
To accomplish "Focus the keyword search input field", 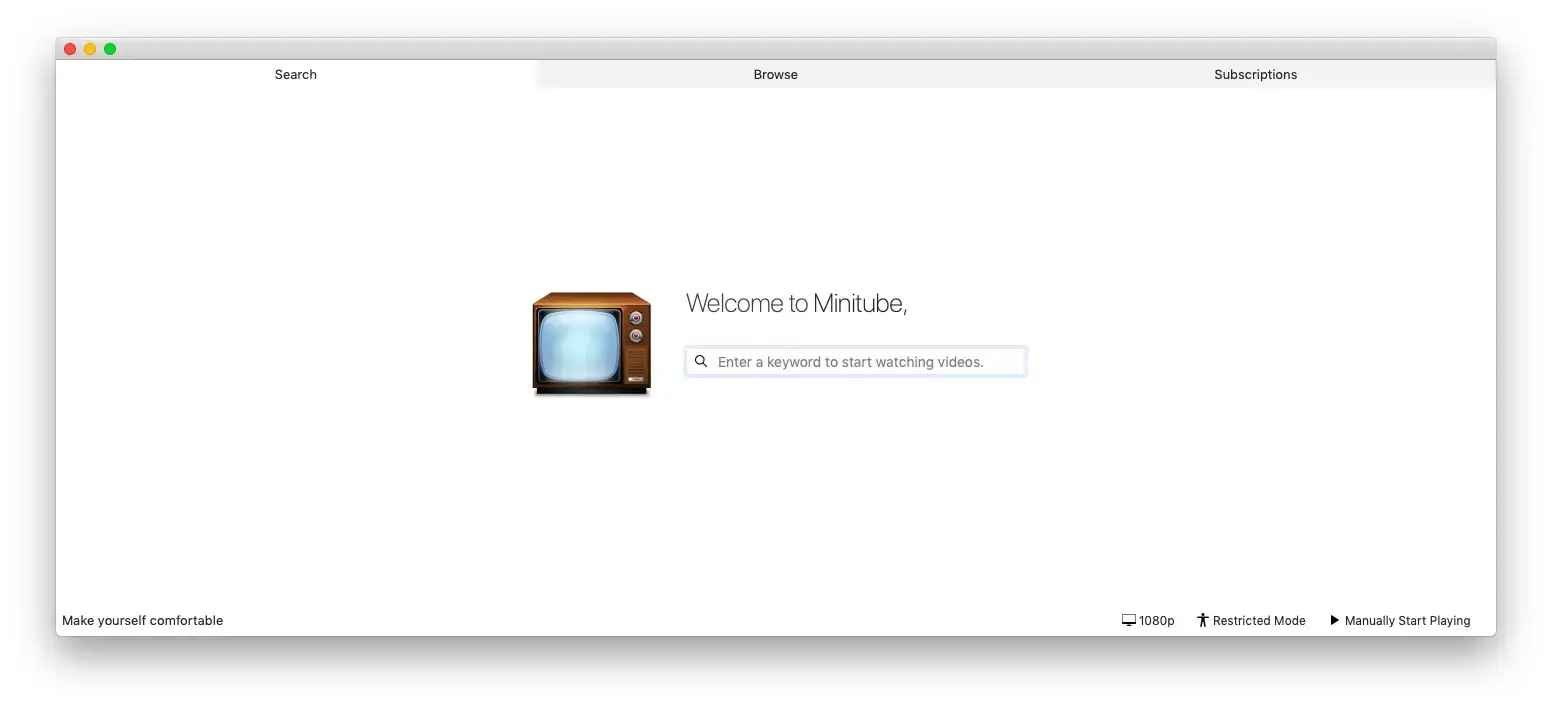I will coord(856,362).
